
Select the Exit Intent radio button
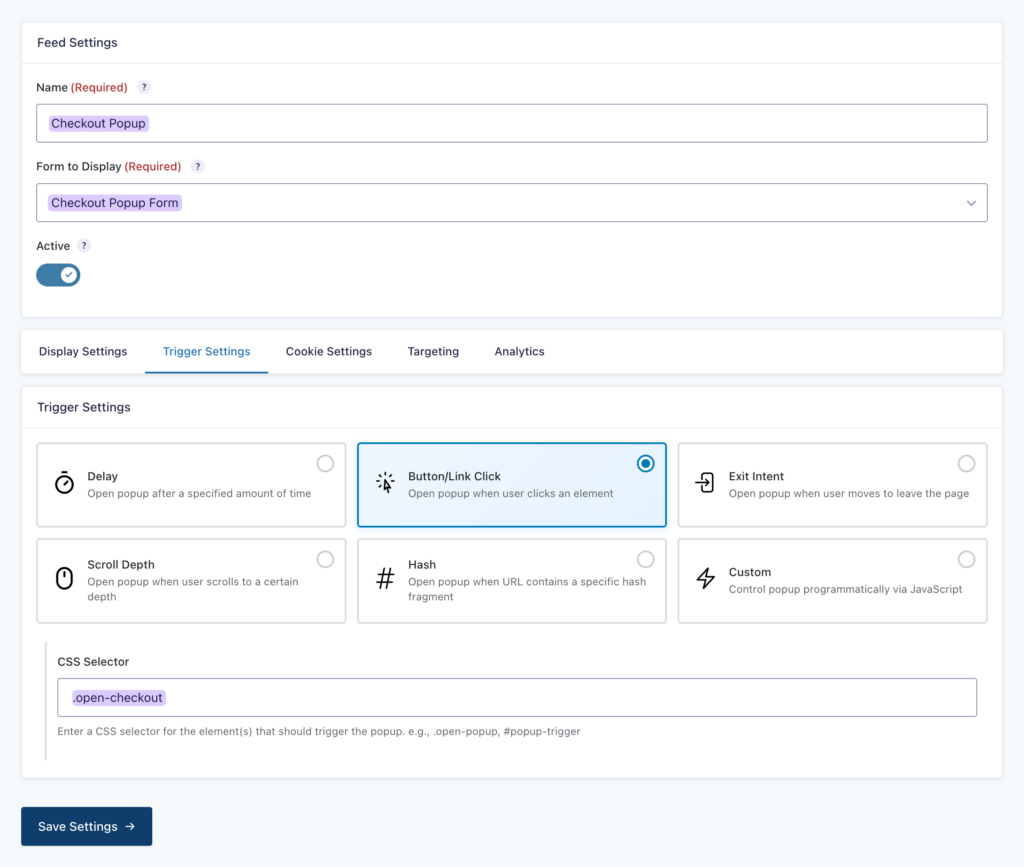[x=966, y=463]
